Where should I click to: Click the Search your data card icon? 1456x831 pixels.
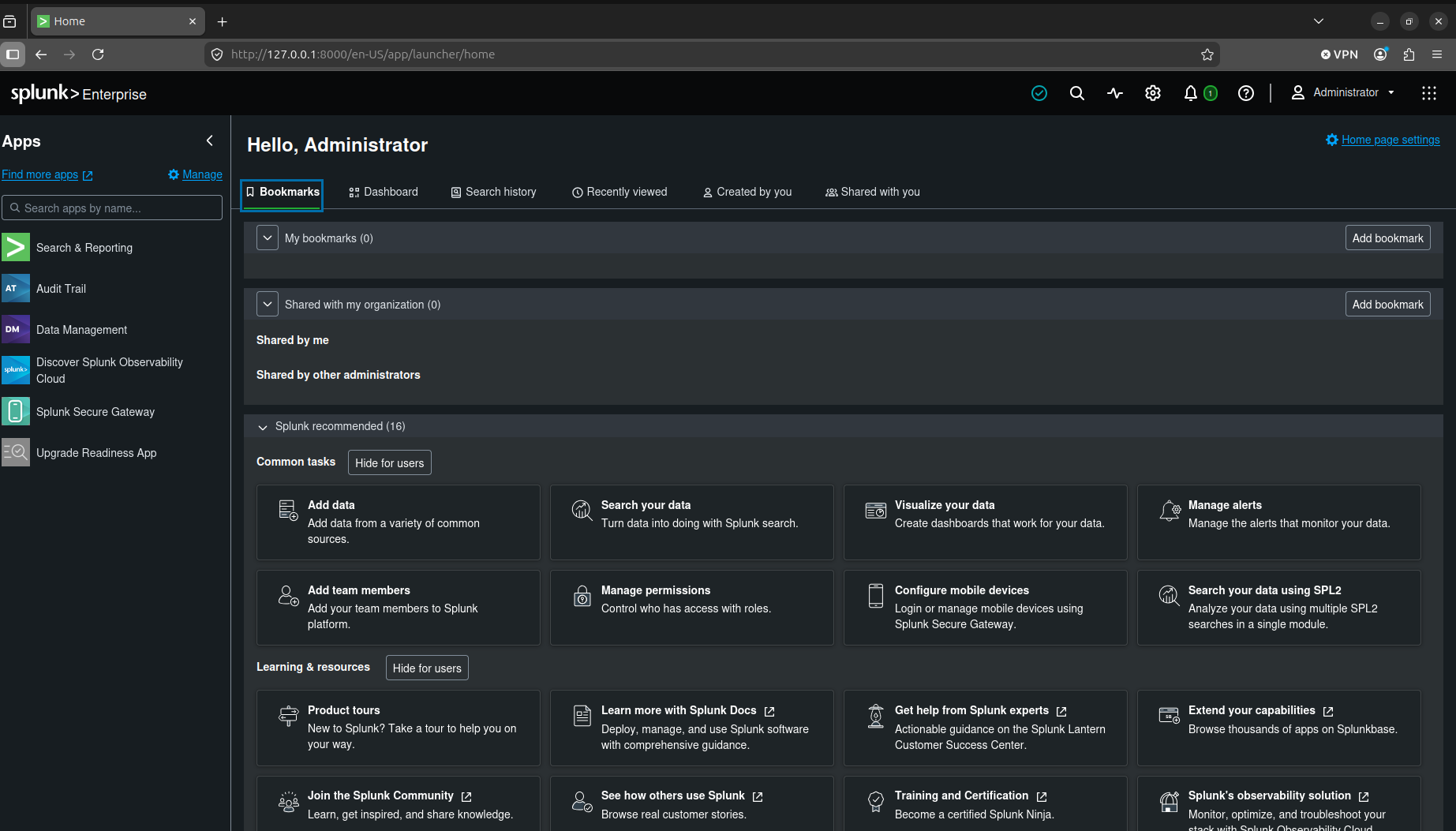582,511
